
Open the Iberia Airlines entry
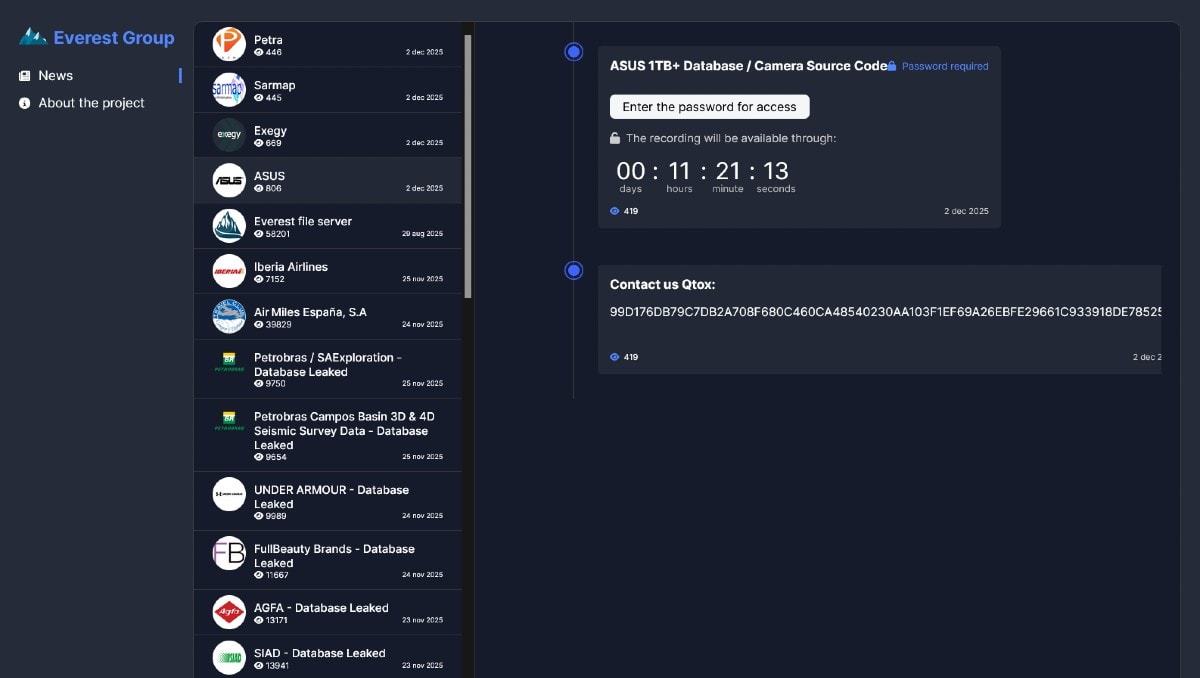pyautogui.click(x=328, y=271)
